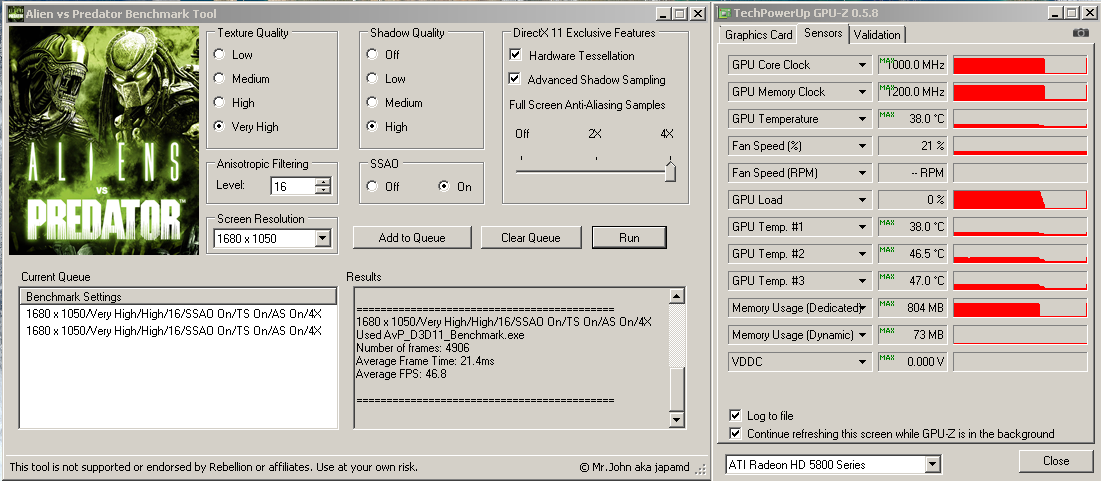Image resolution: width=1101 pixels, height=481 pixels.
Task: Click the anti-aliasing samples slider handle
Action: pyautogui.click(x=670, y=171)
